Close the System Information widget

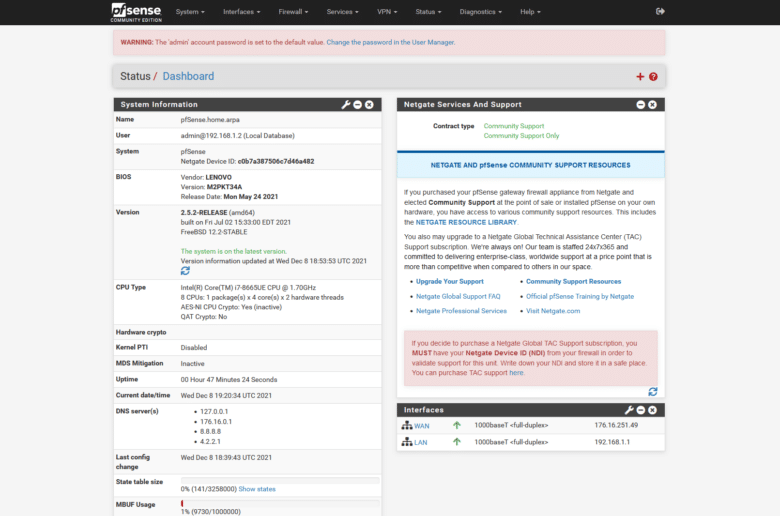tap(369, 104)
